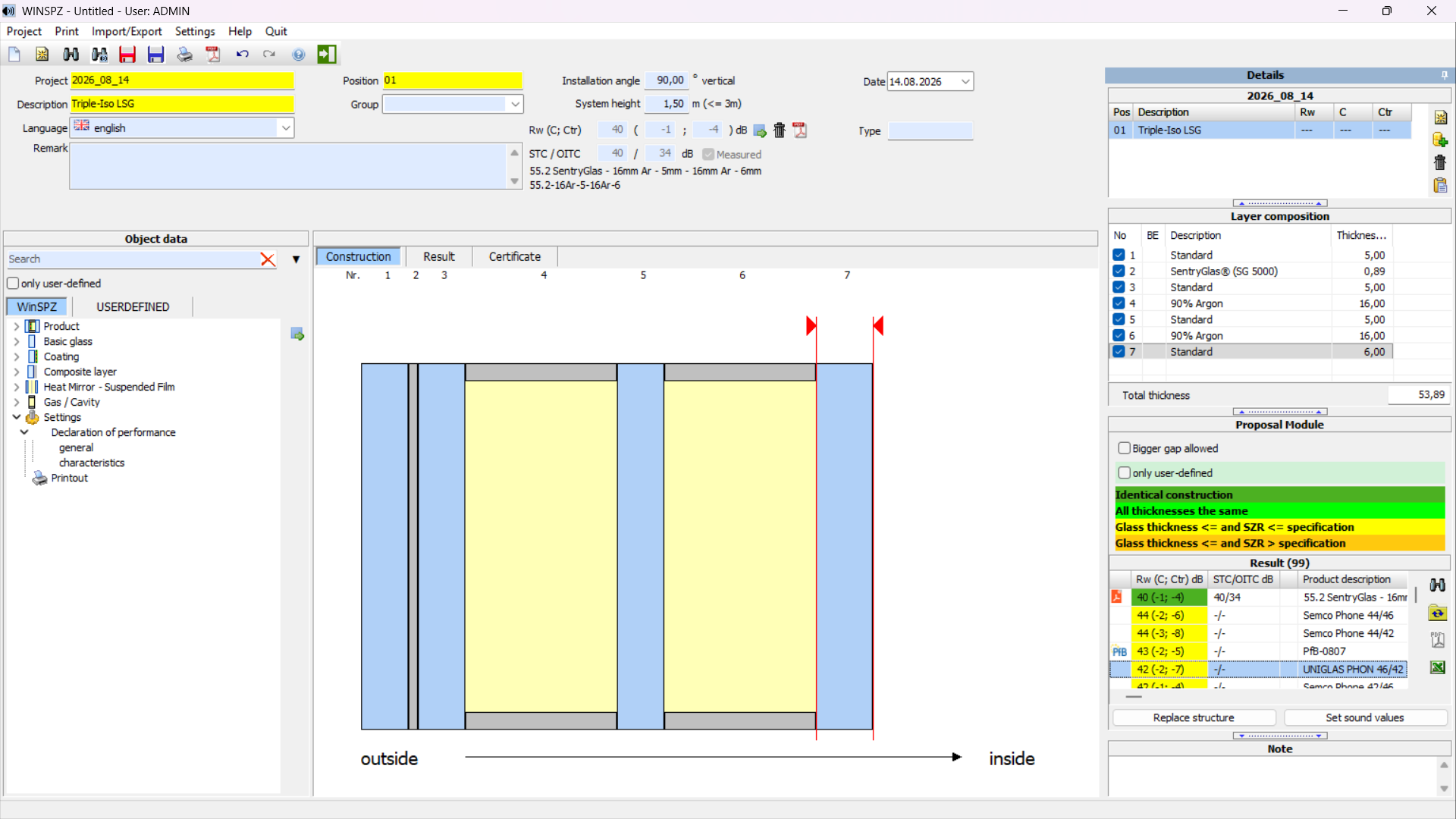Toggle the Measured checkbox

[708, 155]
